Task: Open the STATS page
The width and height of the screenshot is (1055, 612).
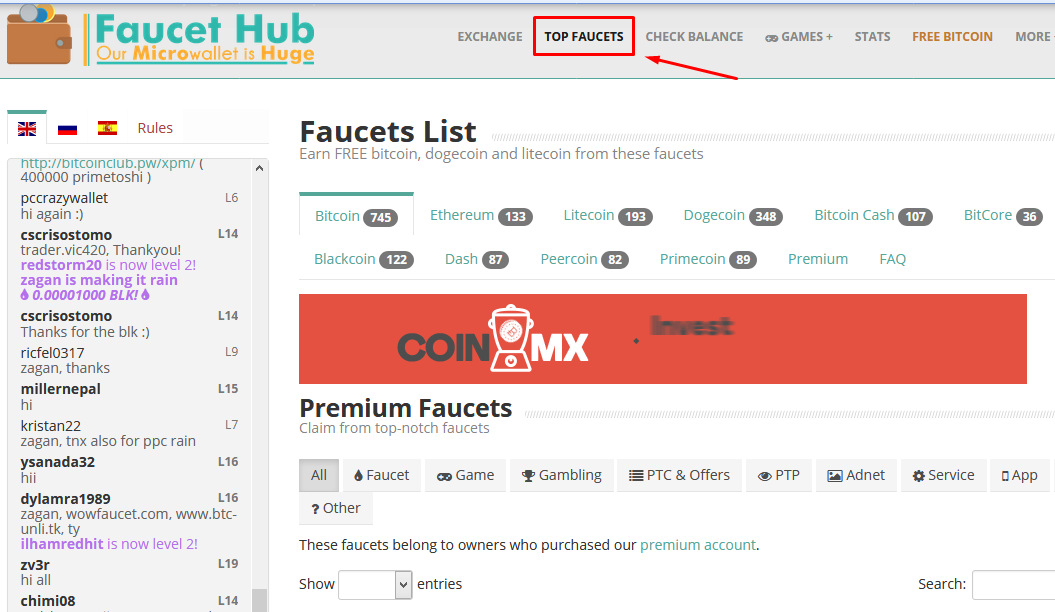Action: coord(872,37)
